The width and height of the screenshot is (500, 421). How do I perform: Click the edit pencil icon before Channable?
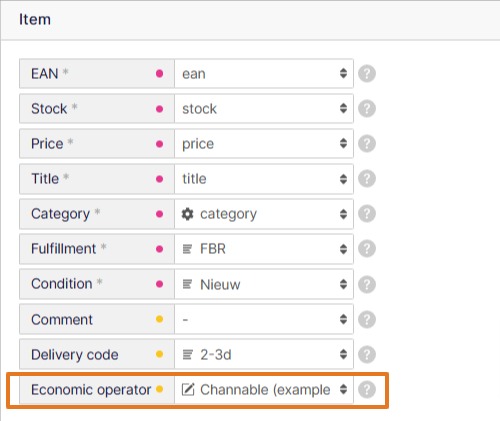[x=188, y=389]
